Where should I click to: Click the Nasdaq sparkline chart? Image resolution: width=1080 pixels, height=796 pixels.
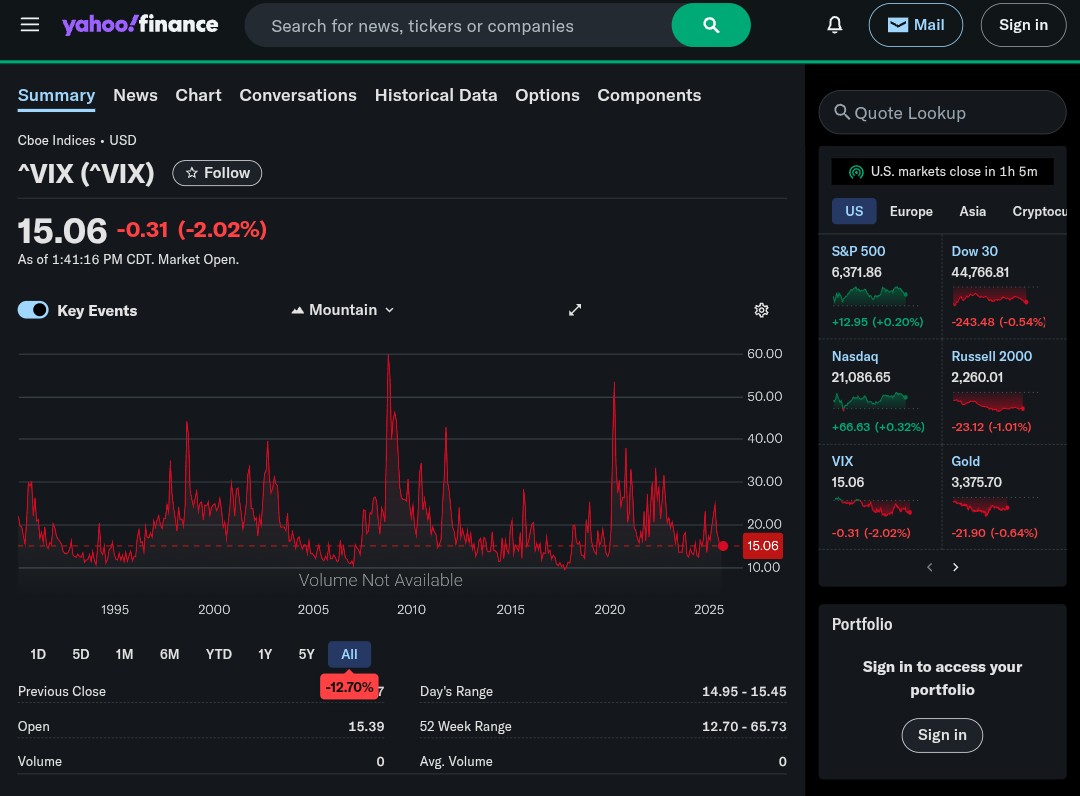875,401
